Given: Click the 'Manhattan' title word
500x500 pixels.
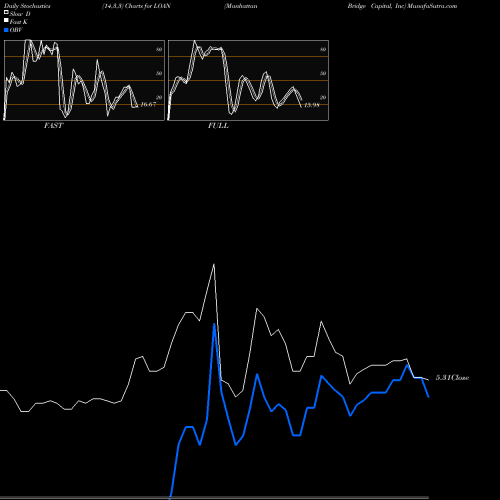Looking at the screenshot, I should [241, 6].
